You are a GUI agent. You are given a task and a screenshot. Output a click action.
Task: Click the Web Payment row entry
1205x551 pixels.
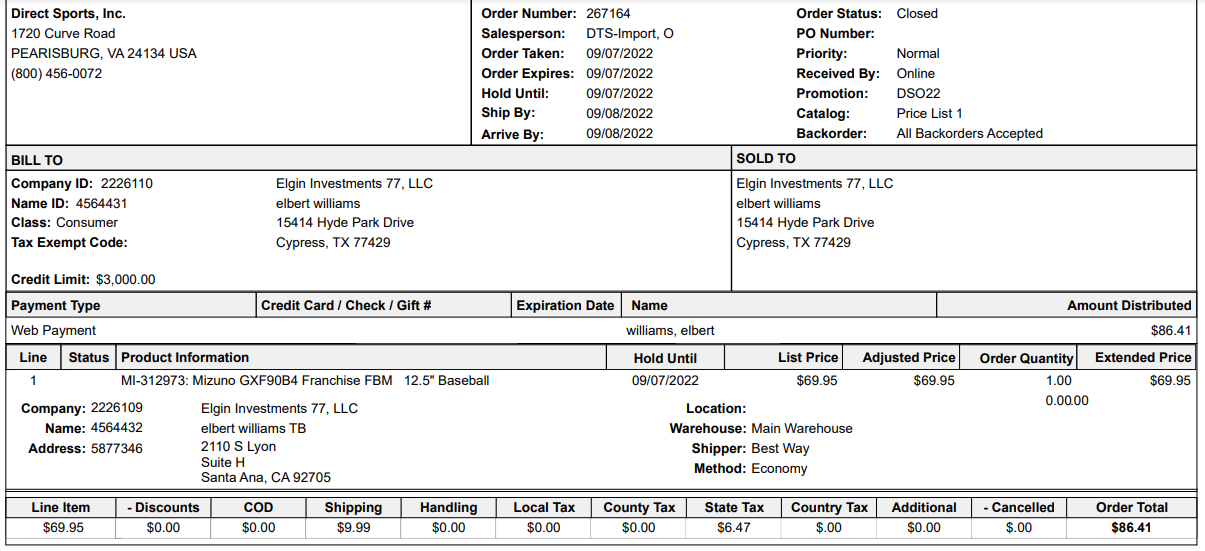click(54, 330)
